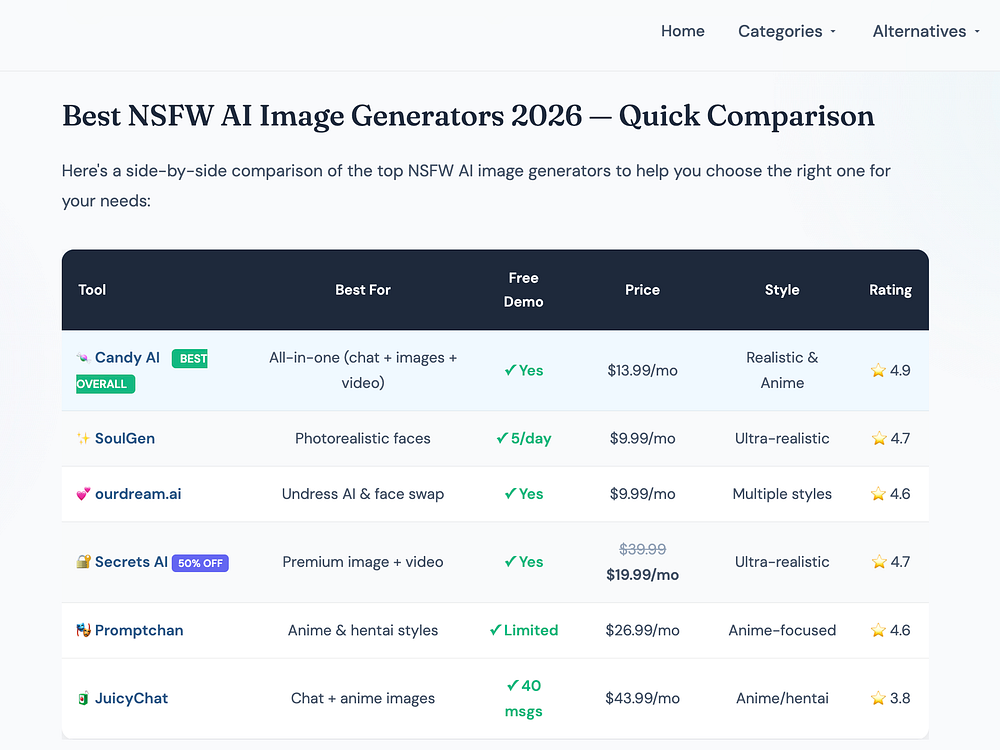The width and height of the screenshot is (1000, 750).
Task: Click the $13.99/mo price cell
Action: (x=642, y=371)
